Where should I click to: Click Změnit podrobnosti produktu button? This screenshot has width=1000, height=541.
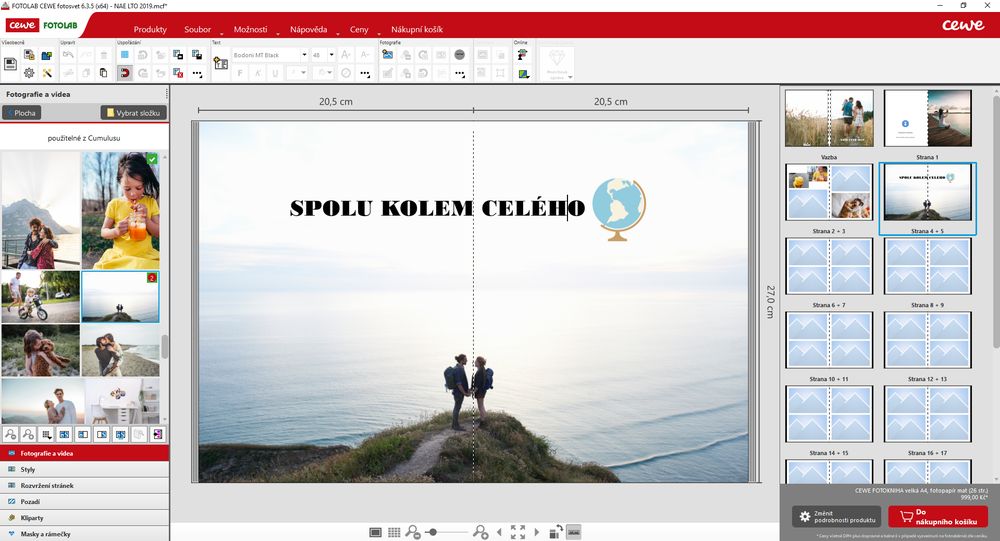coord(837,516)
